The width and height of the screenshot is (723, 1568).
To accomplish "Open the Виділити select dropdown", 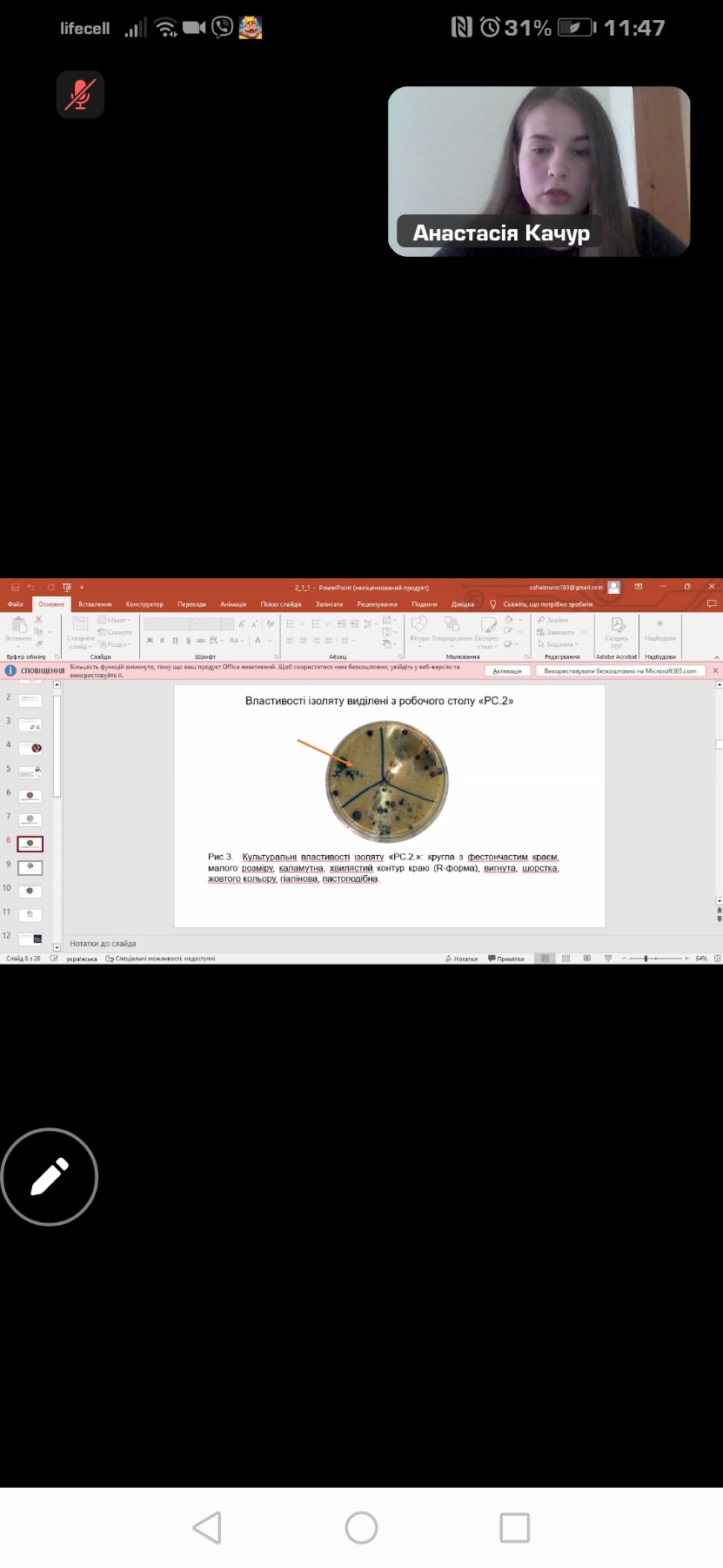I will (x=559, y=644).
